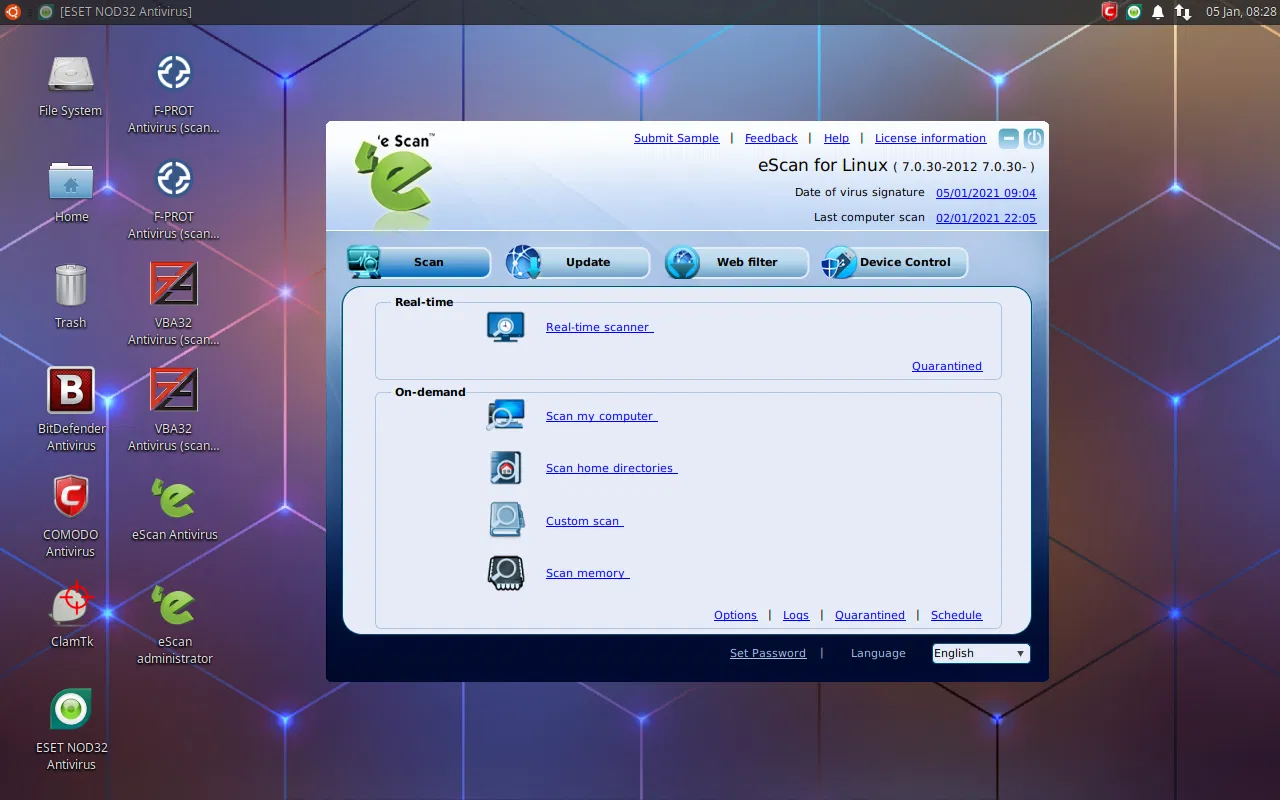The image size is (1280, 800).
Task: Click the Custom scan icon
Action: [x=506, y=520]
